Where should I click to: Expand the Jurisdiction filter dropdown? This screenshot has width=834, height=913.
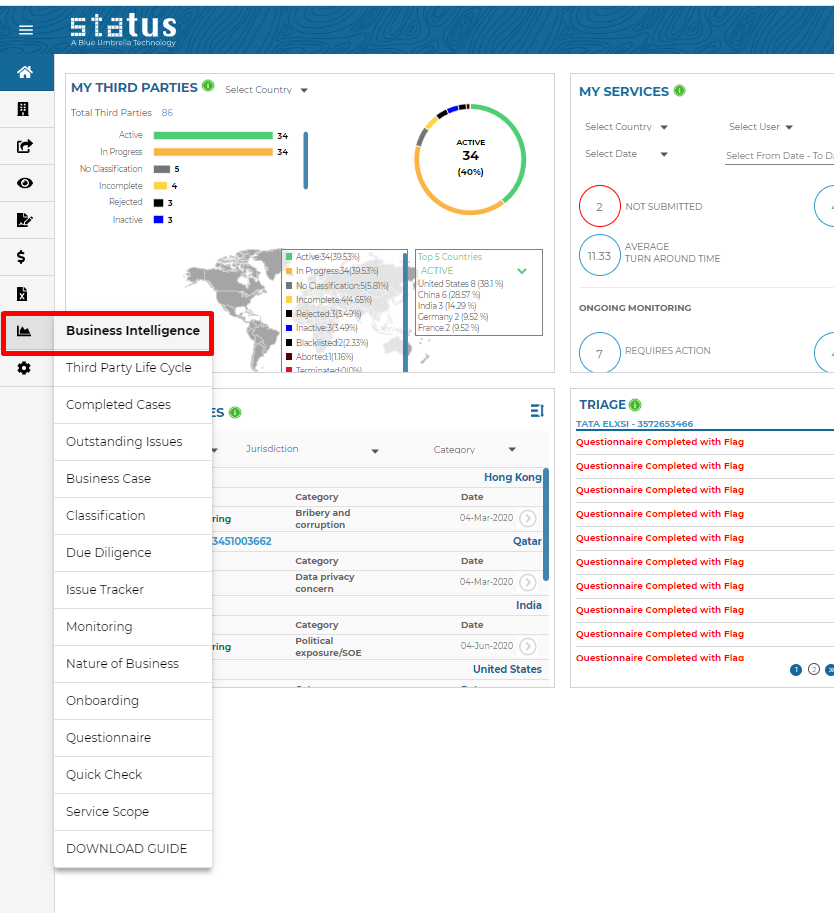(312, 450)
